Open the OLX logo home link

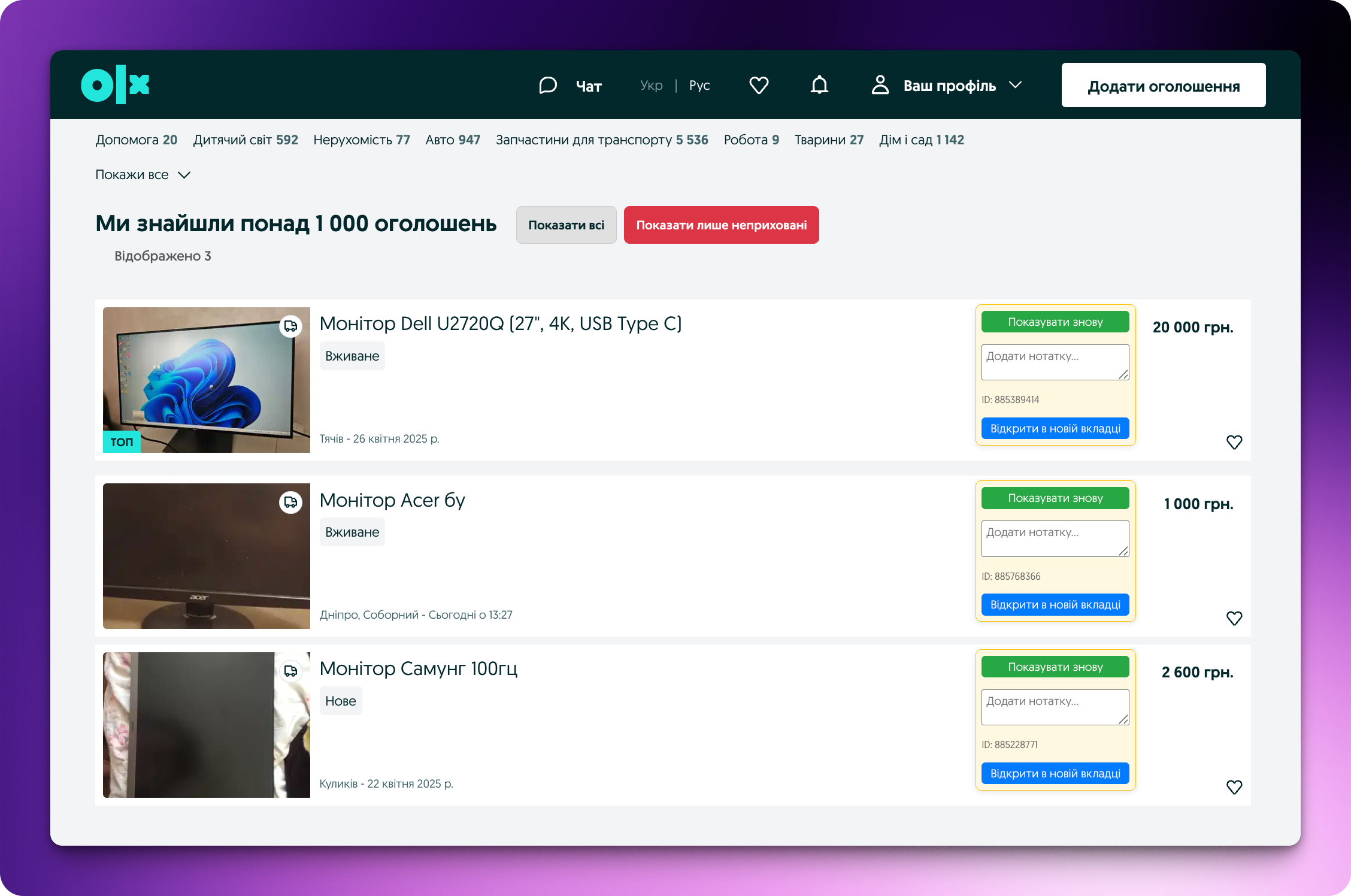tap(115, 84)
